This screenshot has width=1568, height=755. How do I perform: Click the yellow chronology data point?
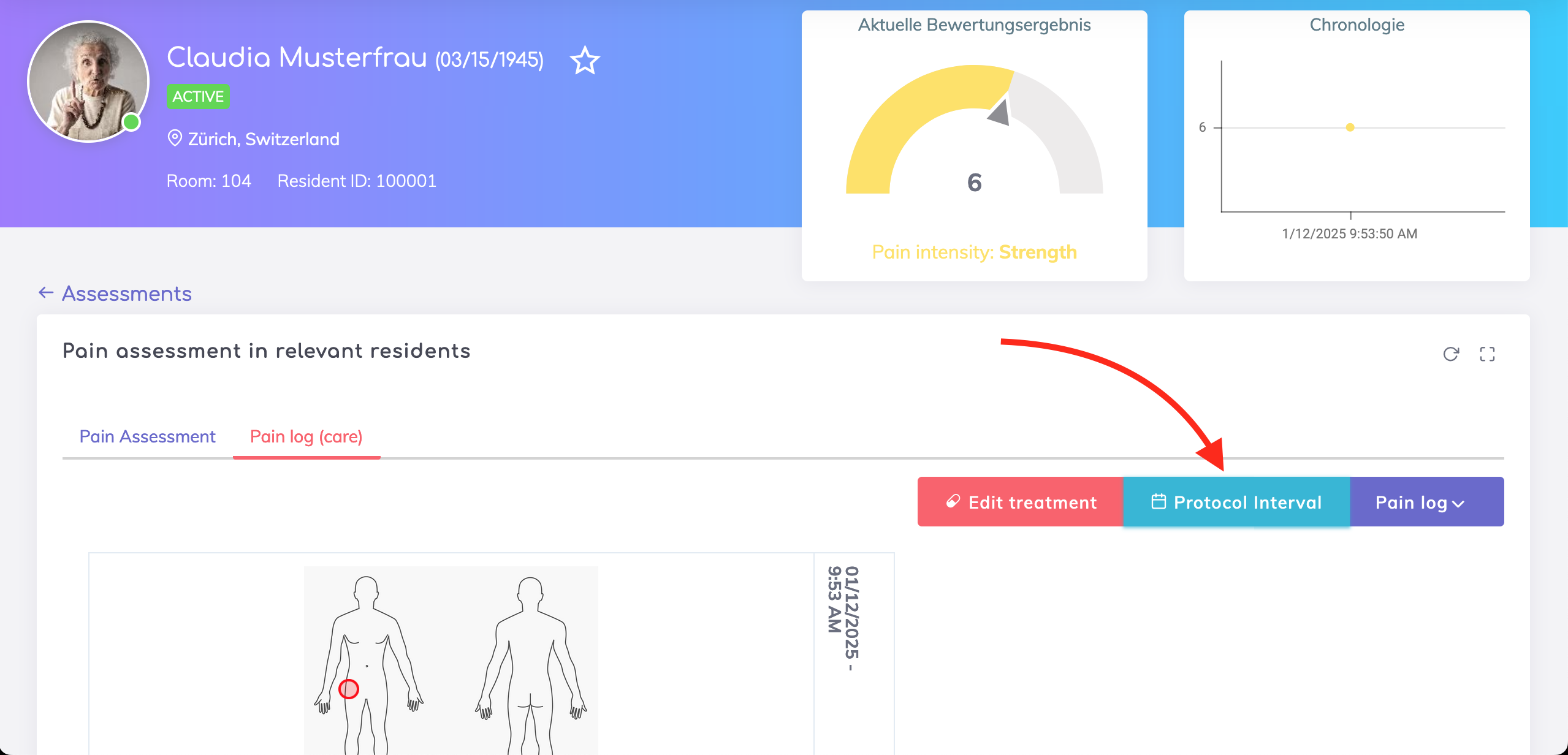click(x=1350, y=127)
